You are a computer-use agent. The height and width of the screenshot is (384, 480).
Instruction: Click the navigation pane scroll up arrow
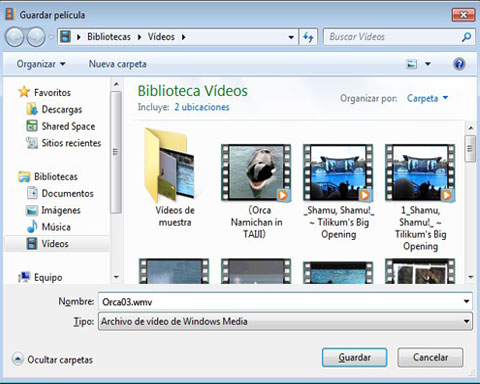[x=116, y=84]
